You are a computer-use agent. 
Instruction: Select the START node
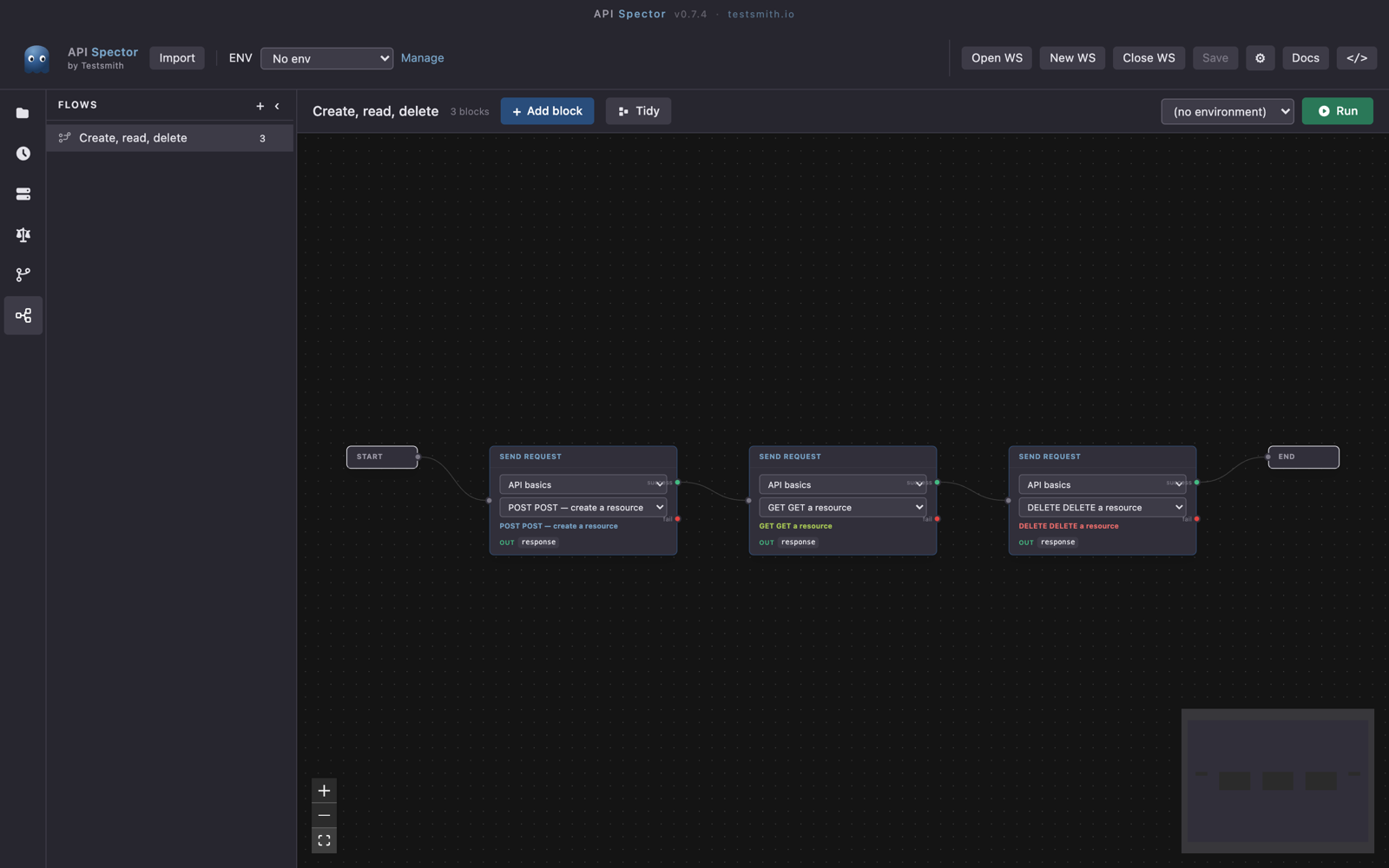pos(382,457)
